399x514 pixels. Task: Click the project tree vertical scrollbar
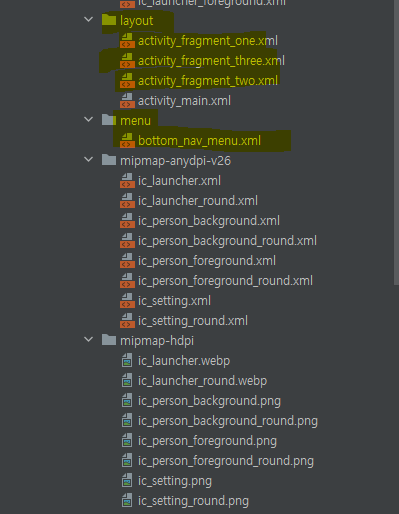coord(396,142)
